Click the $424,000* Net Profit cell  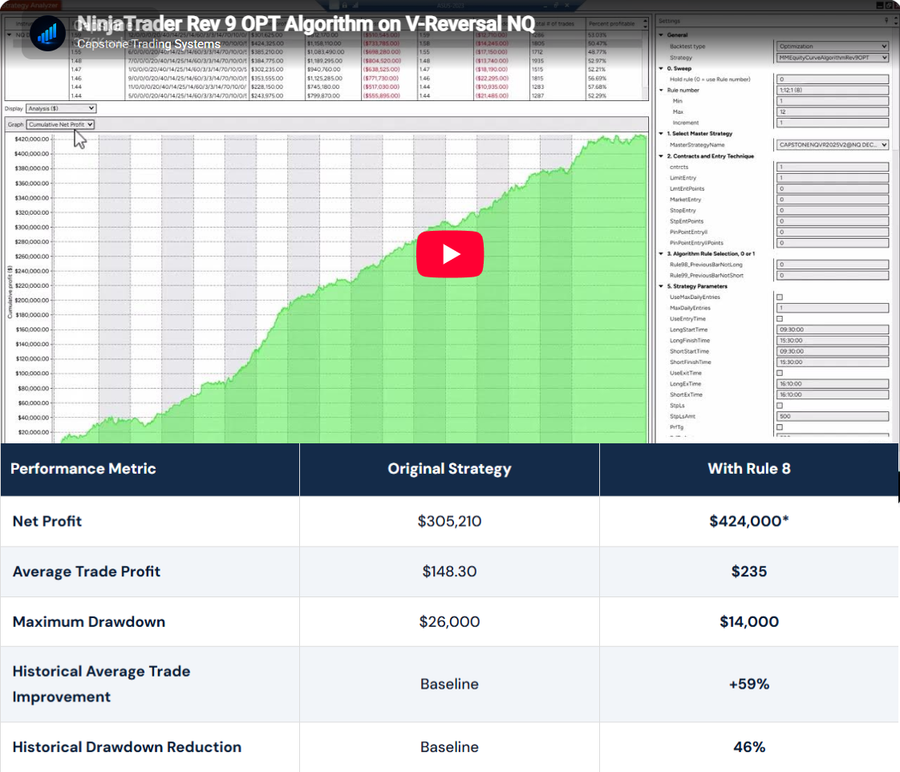pyautogui.click(x=749, y=521)
